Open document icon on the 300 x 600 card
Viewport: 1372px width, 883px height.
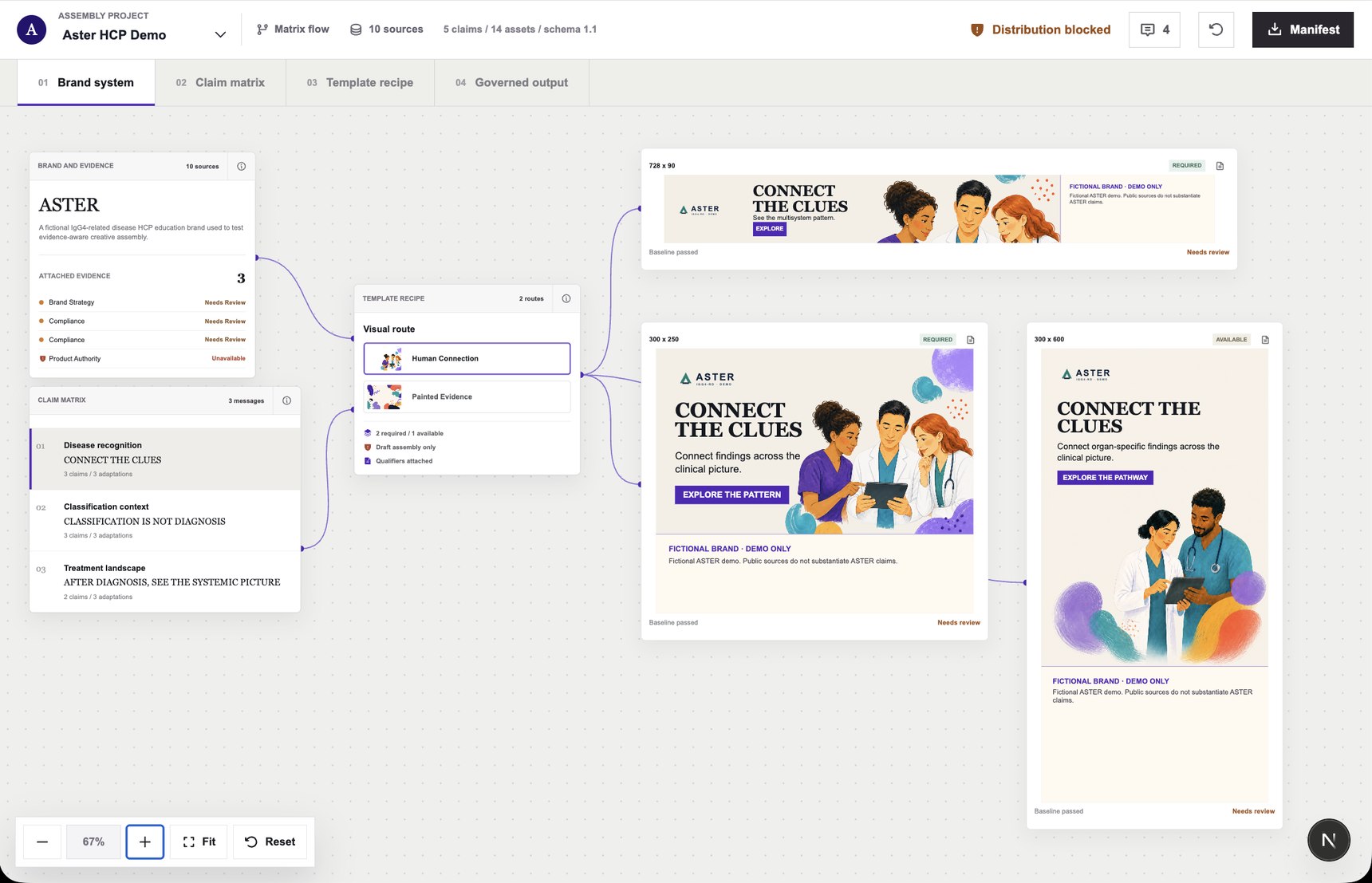pyautogui.click(x=1265, y=340)
